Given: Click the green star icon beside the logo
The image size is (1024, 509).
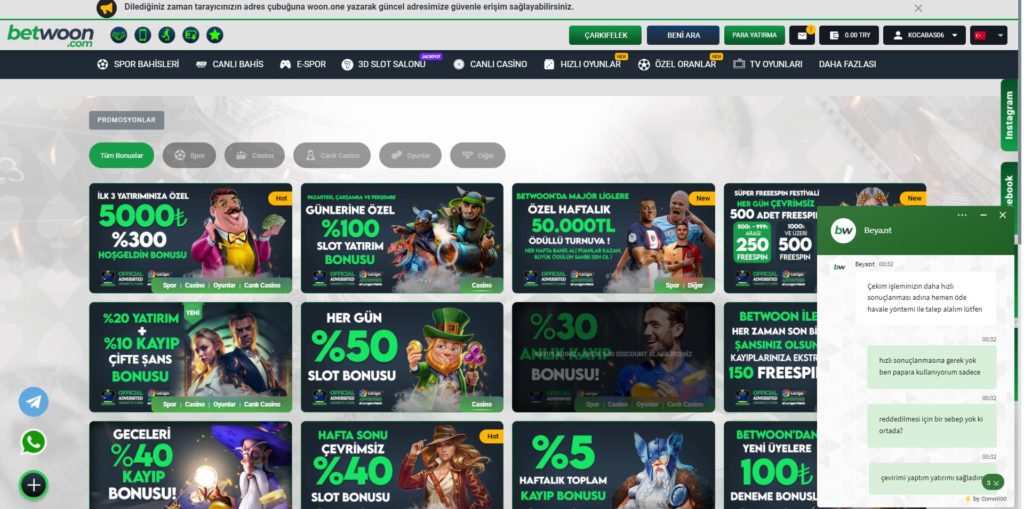Looking at the screenshot, I should tap(215, 35).
